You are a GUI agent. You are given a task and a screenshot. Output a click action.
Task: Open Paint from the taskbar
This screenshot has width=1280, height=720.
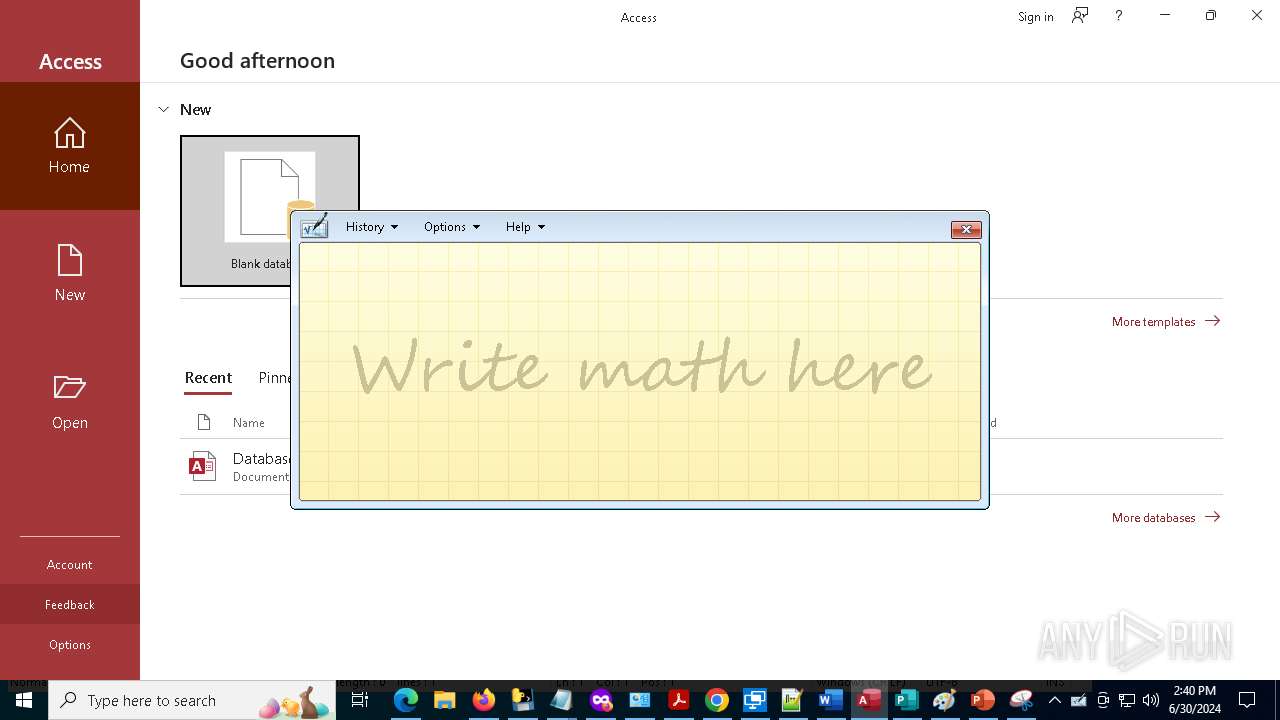[944, 700]
